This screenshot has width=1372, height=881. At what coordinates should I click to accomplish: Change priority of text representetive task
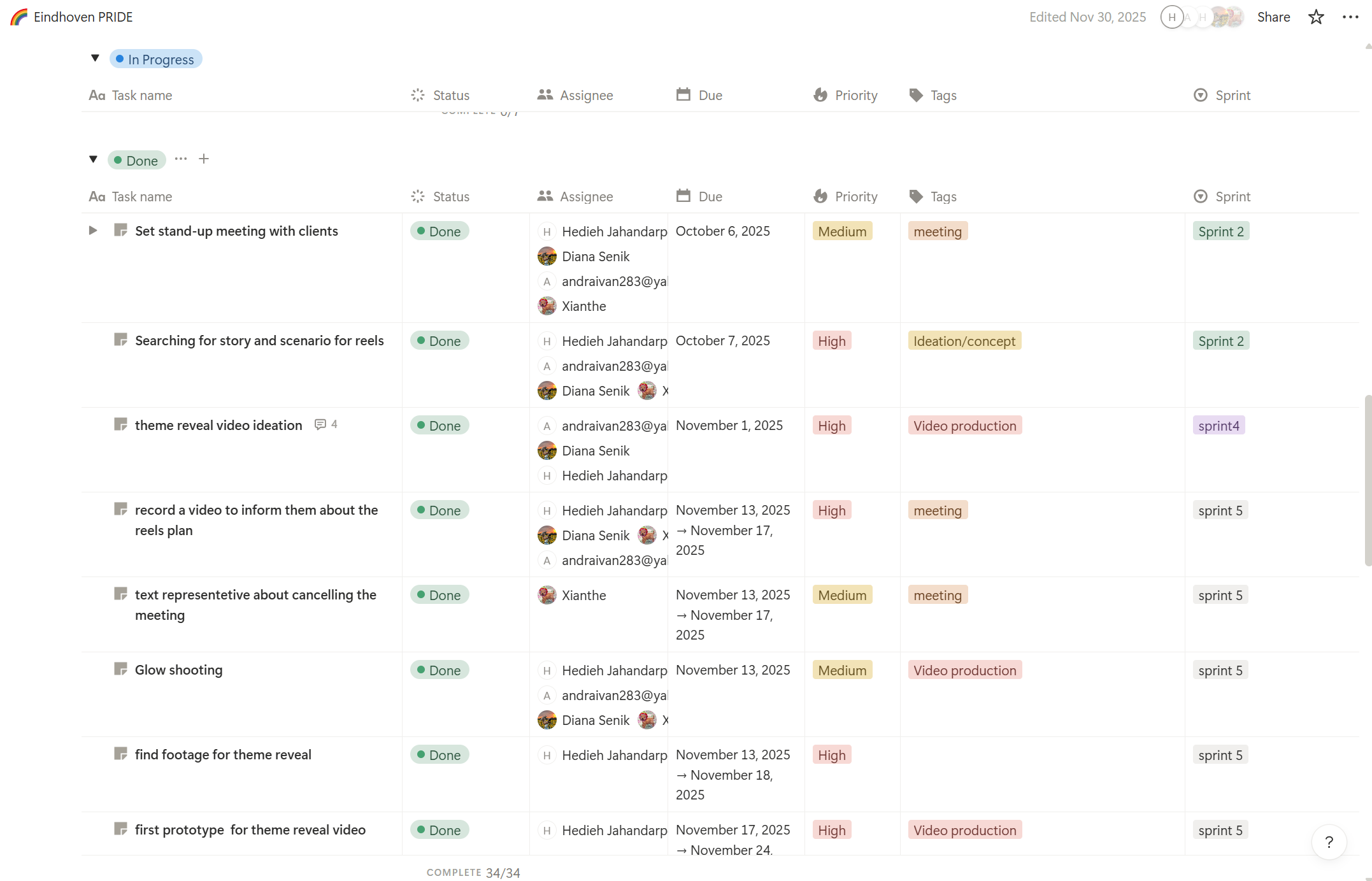coord(842,595)
